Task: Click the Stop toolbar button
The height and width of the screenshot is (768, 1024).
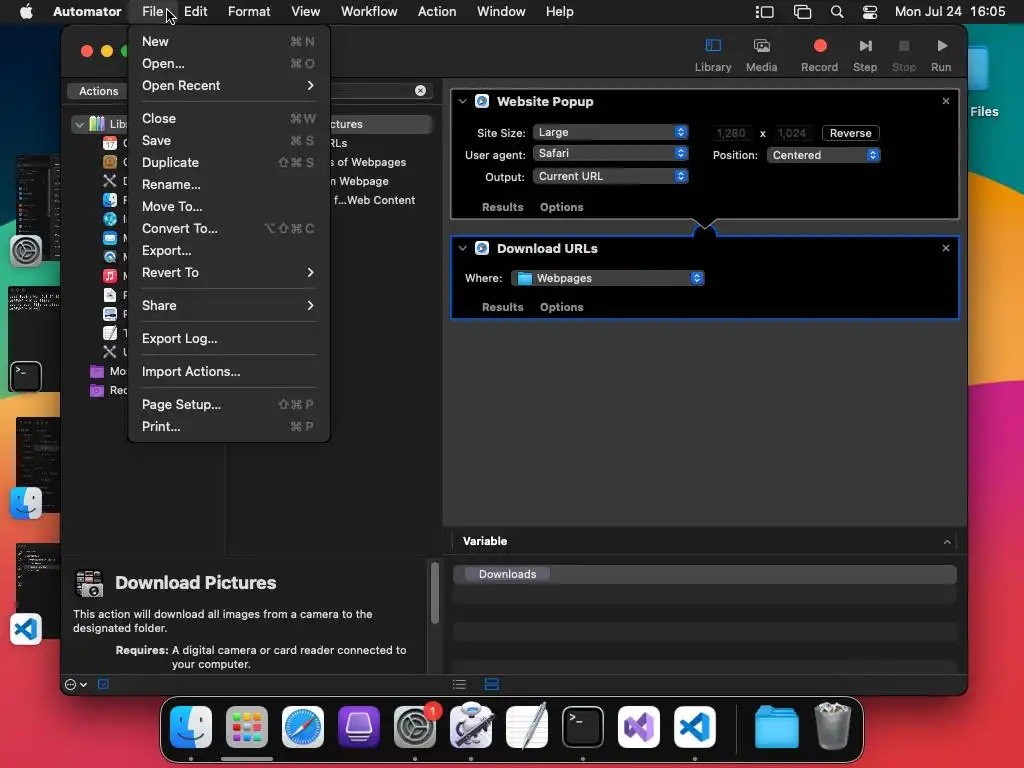Action: pyautogui.click(x=904, y=55)
